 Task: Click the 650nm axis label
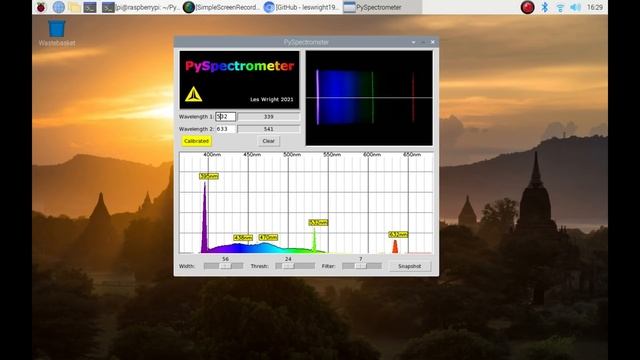tap(412, 155)
